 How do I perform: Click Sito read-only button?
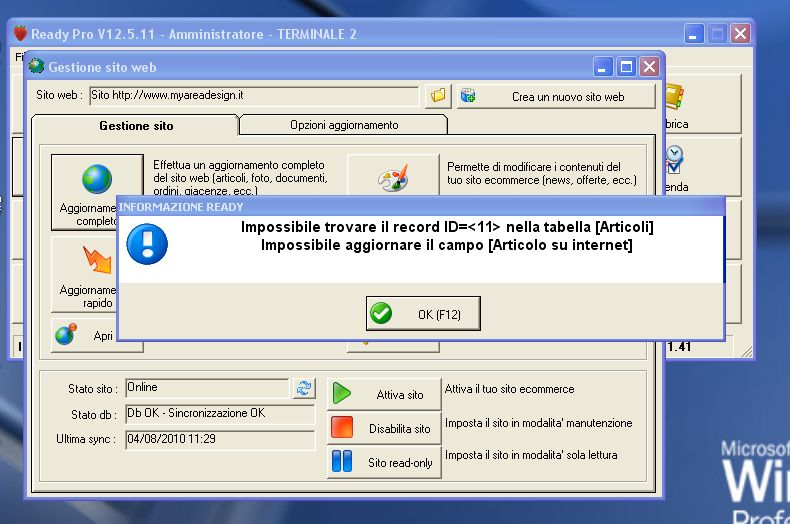pyautogui.click(x=384, y=462)
